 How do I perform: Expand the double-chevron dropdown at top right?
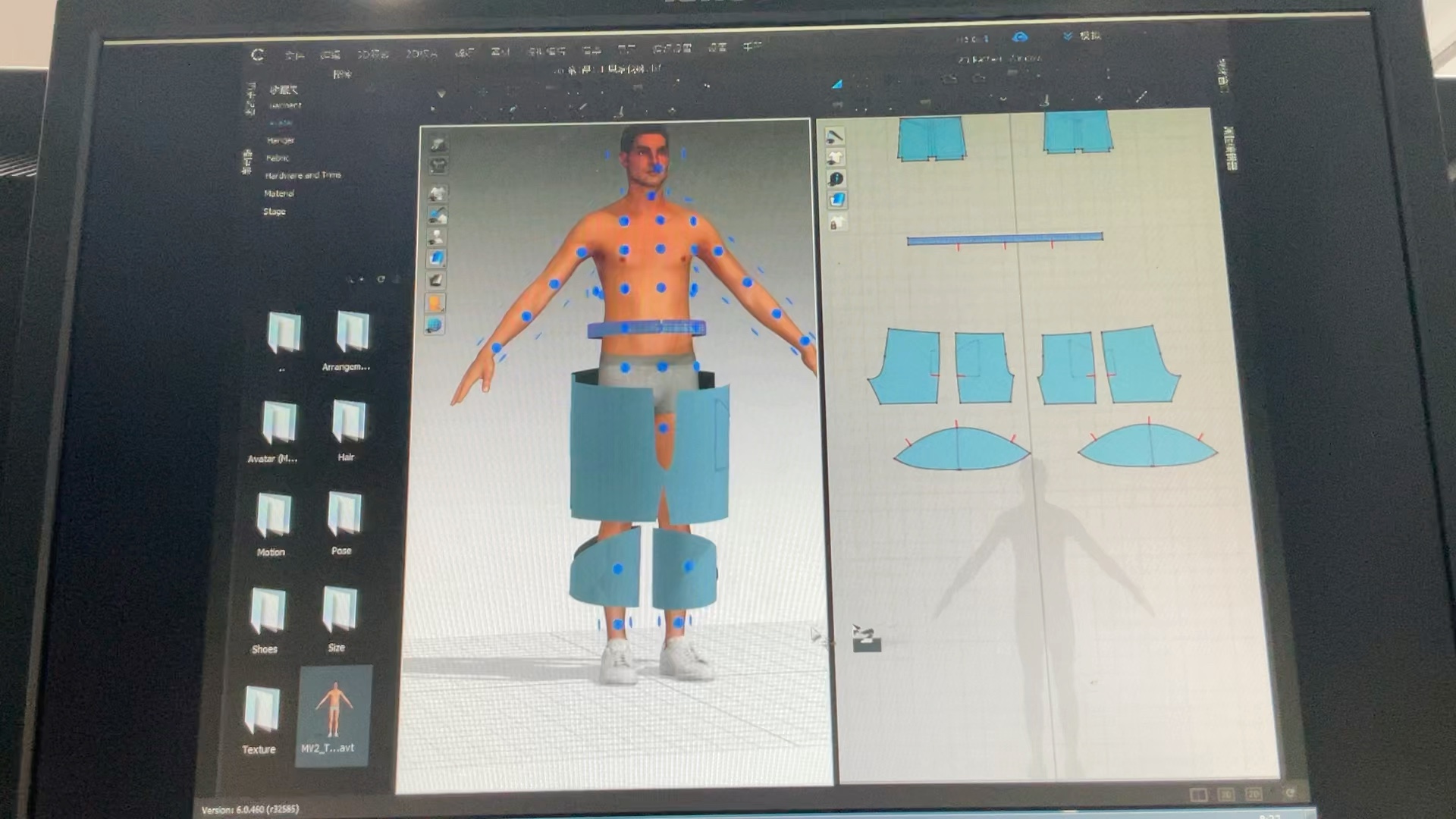point(1068,36)
